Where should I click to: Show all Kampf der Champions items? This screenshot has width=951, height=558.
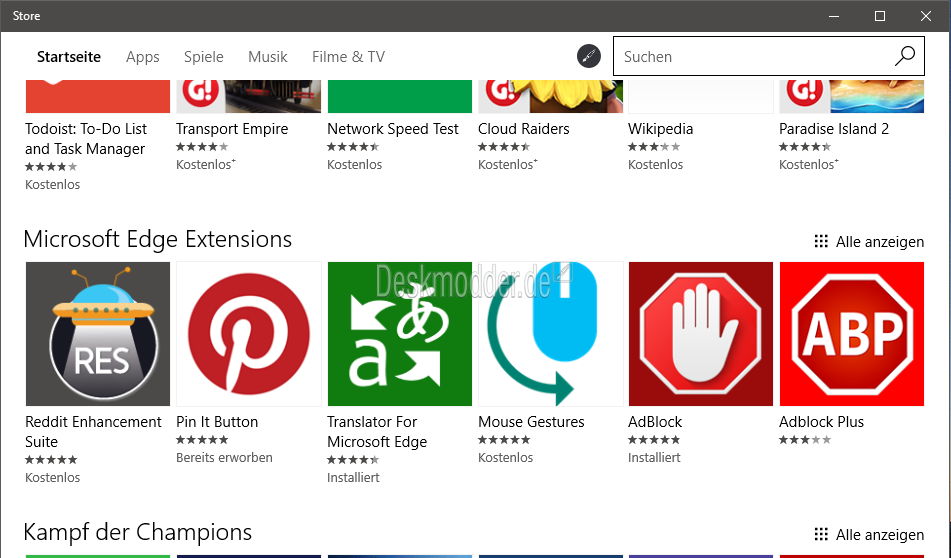click(879, 534)
